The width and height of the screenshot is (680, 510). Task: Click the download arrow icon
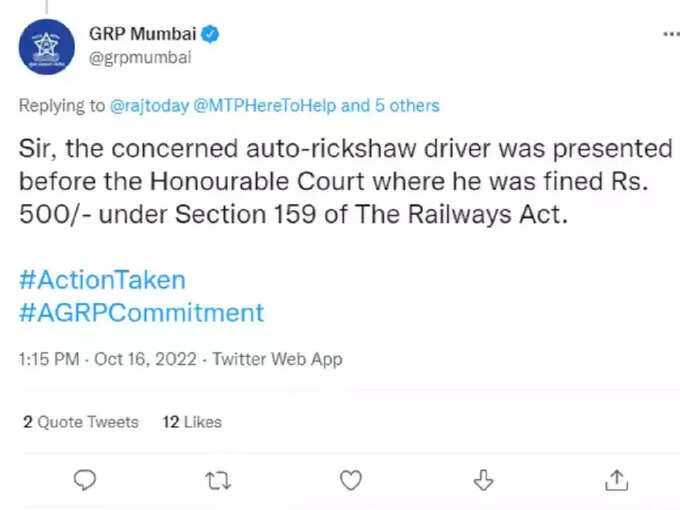[x=483, y=480]
